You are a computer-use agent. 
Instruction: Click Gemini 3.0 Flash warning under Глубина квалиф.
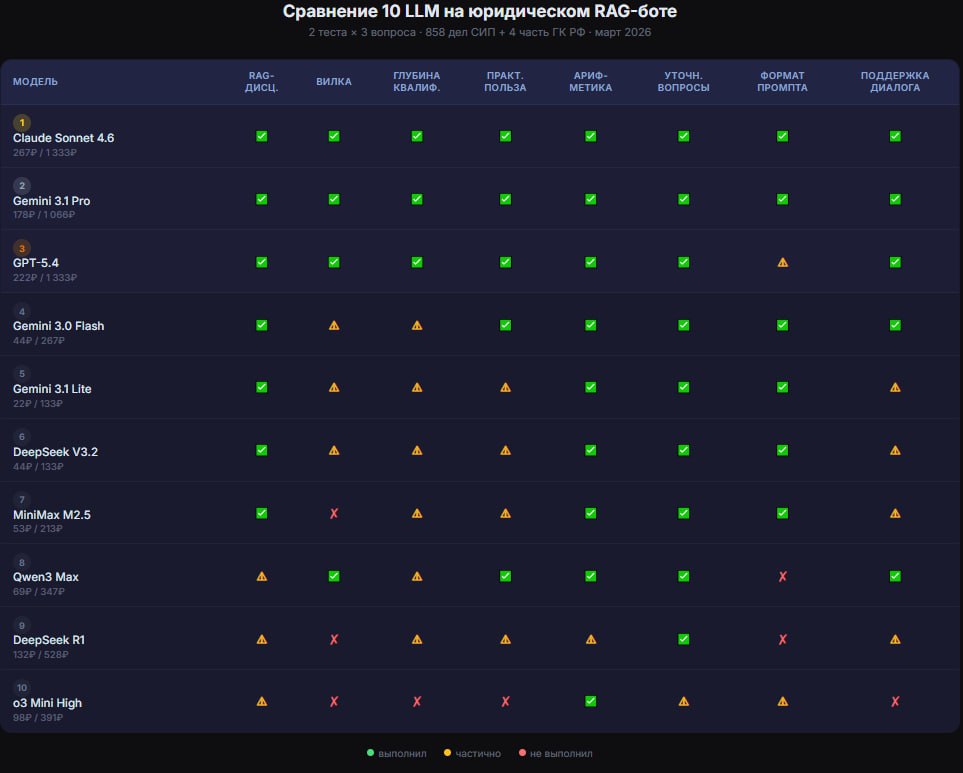417,325
